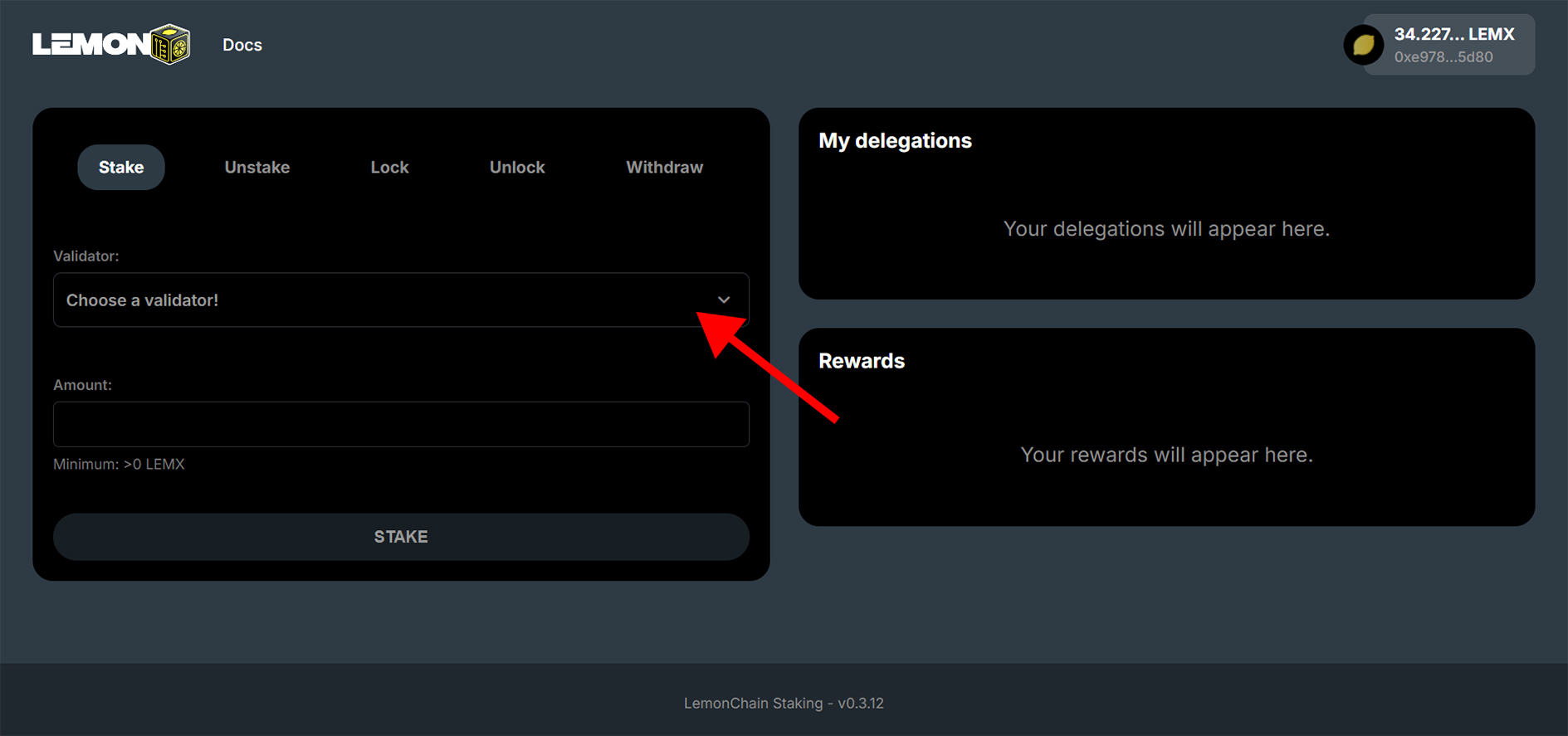This screenshot has height=736, width=1568.
Task: Switch to the Unlock tab
Action: click(x=516, y=167)
